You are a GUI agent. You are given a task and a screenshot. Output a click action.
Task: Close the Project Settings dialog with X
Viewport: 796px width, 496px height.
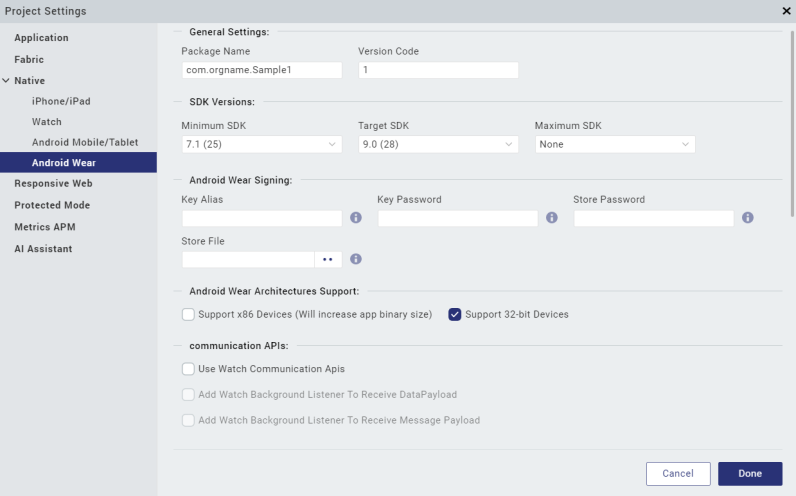786,11
